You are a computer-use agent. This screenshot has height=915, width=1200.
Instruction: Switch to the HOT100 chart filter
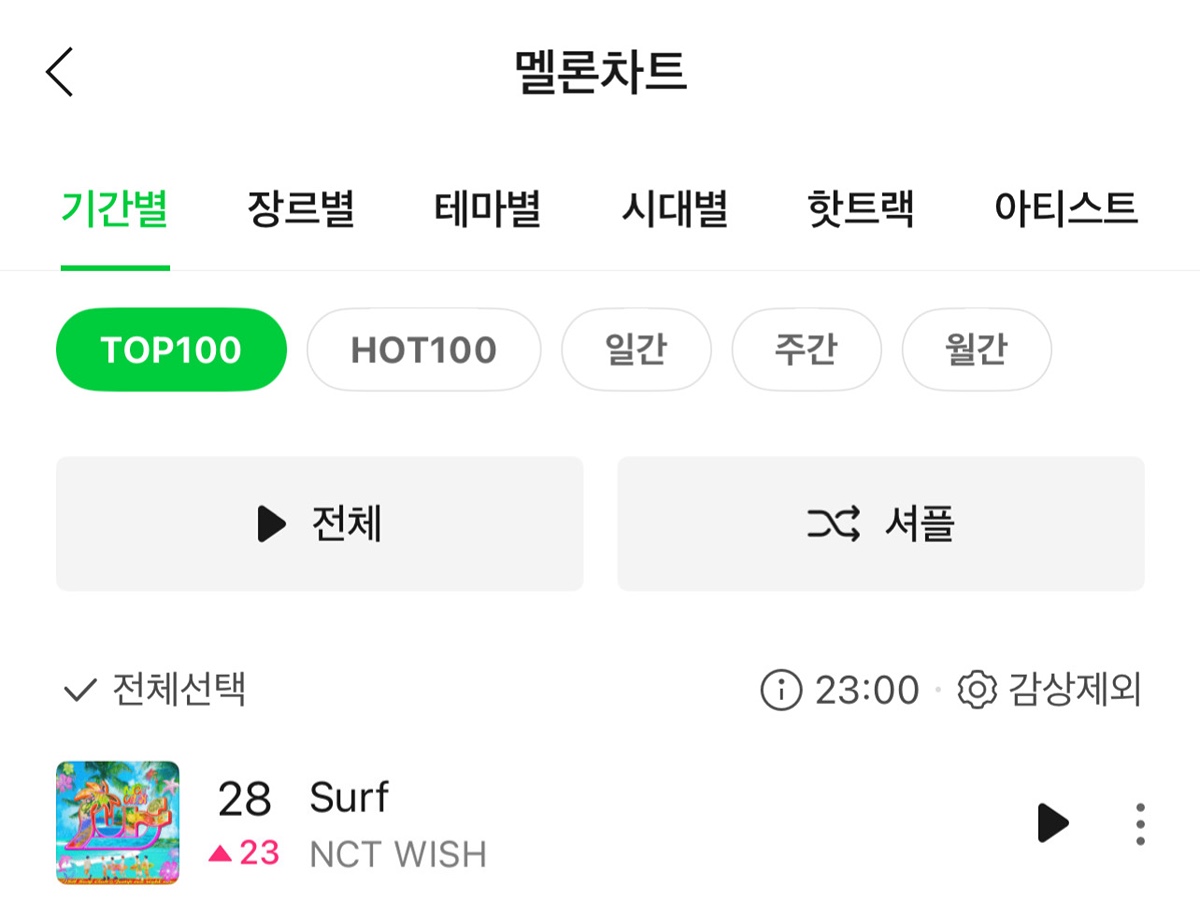(423, 350)
